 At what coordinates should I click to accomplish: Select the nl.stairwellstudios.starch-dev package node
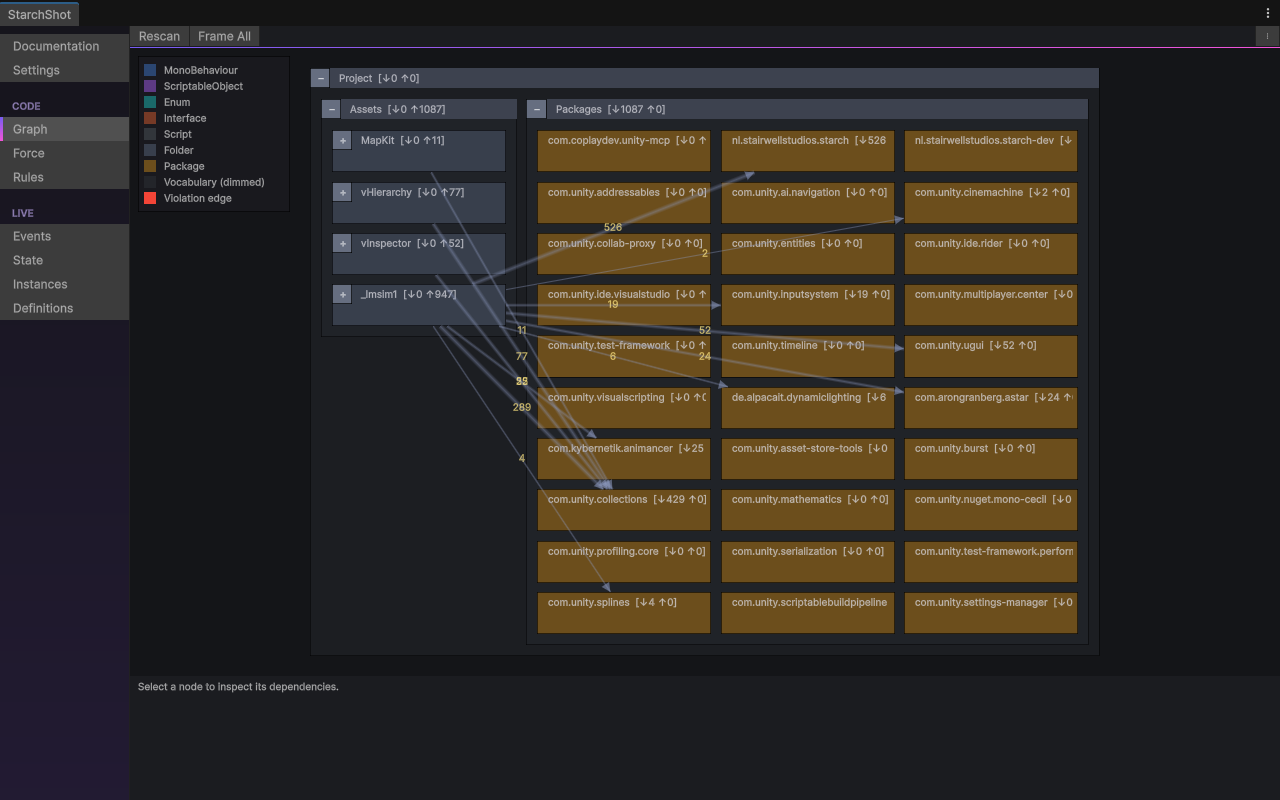point(991,151)
